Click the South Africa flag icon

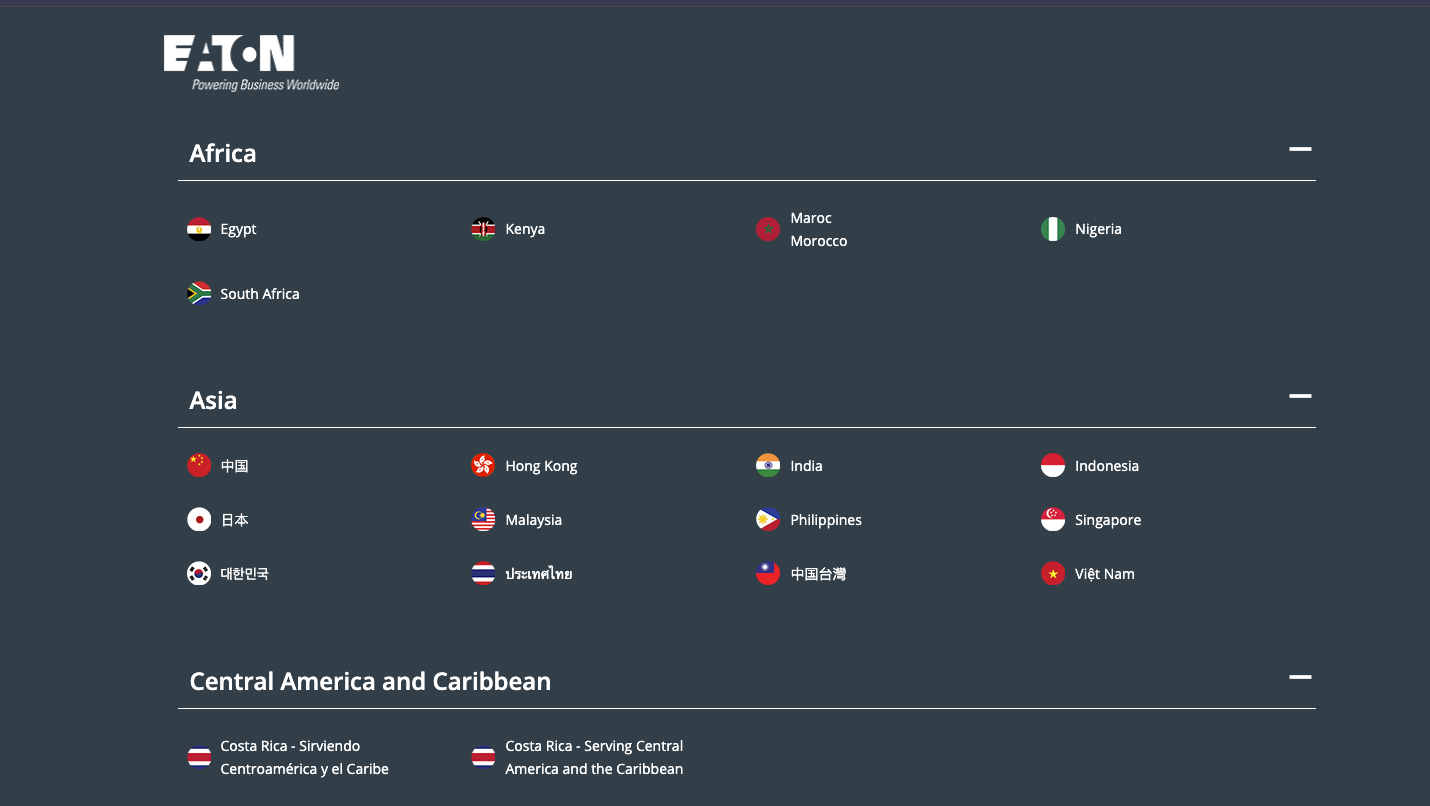(199, 294)
